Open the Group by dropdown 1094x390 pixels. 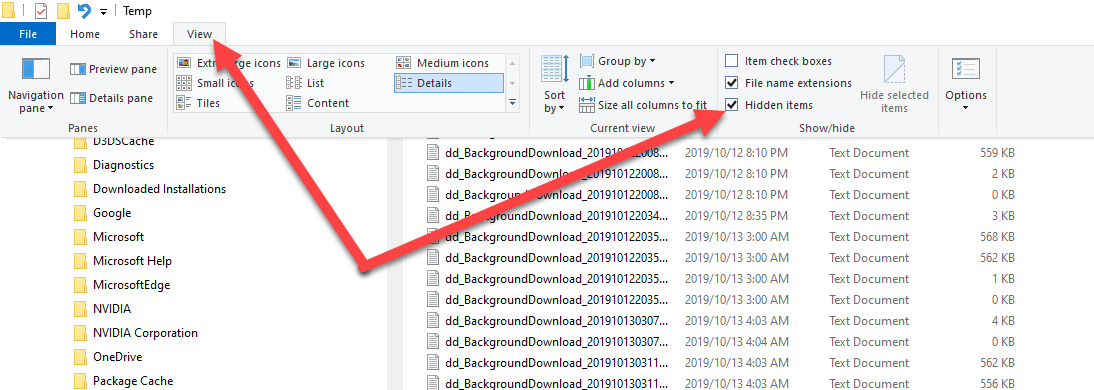[x=617, y=61]
